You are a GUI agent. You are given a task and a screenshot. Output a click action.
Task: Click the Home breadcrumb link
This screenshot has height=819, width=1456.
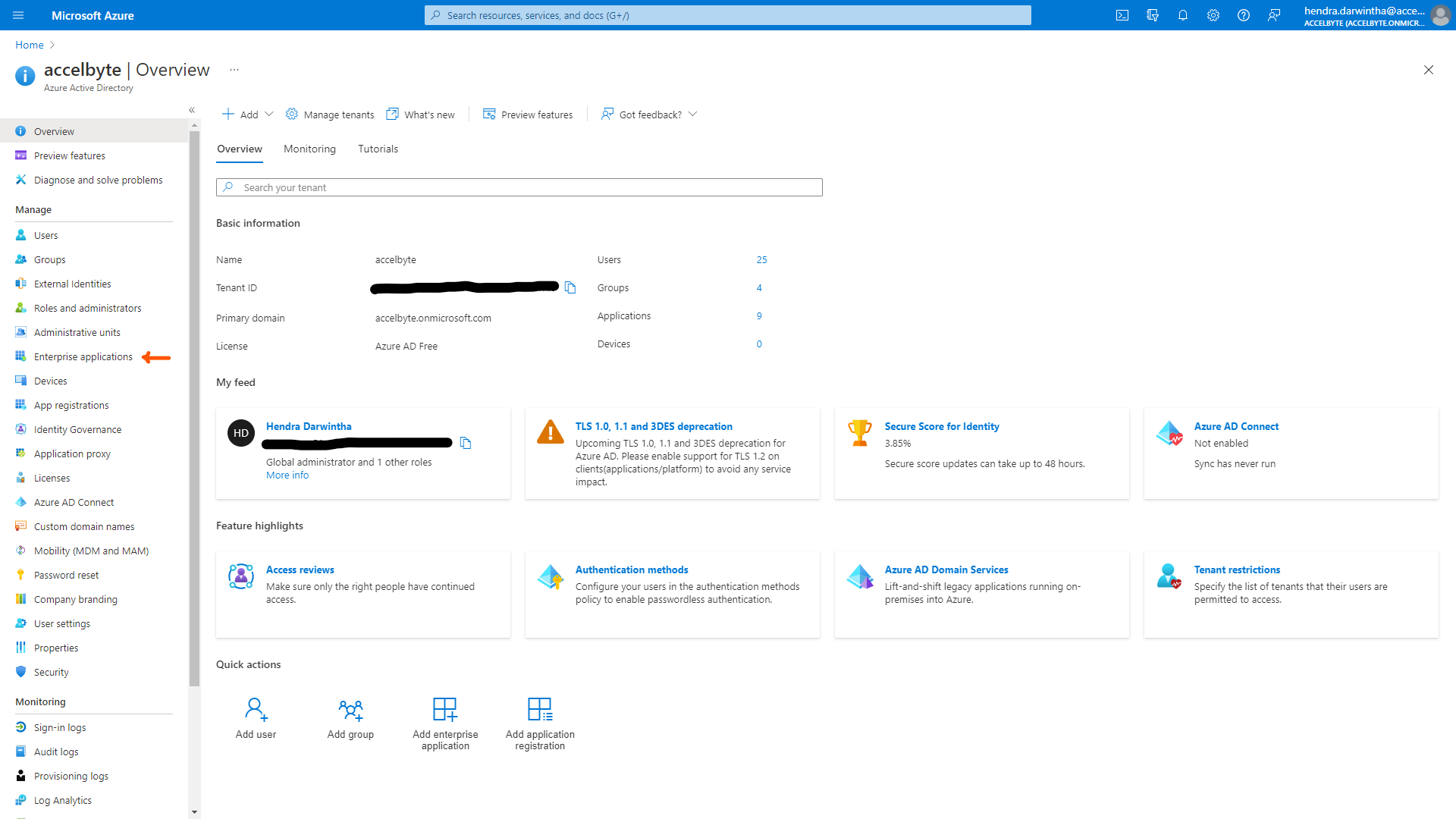coord(30,45)
